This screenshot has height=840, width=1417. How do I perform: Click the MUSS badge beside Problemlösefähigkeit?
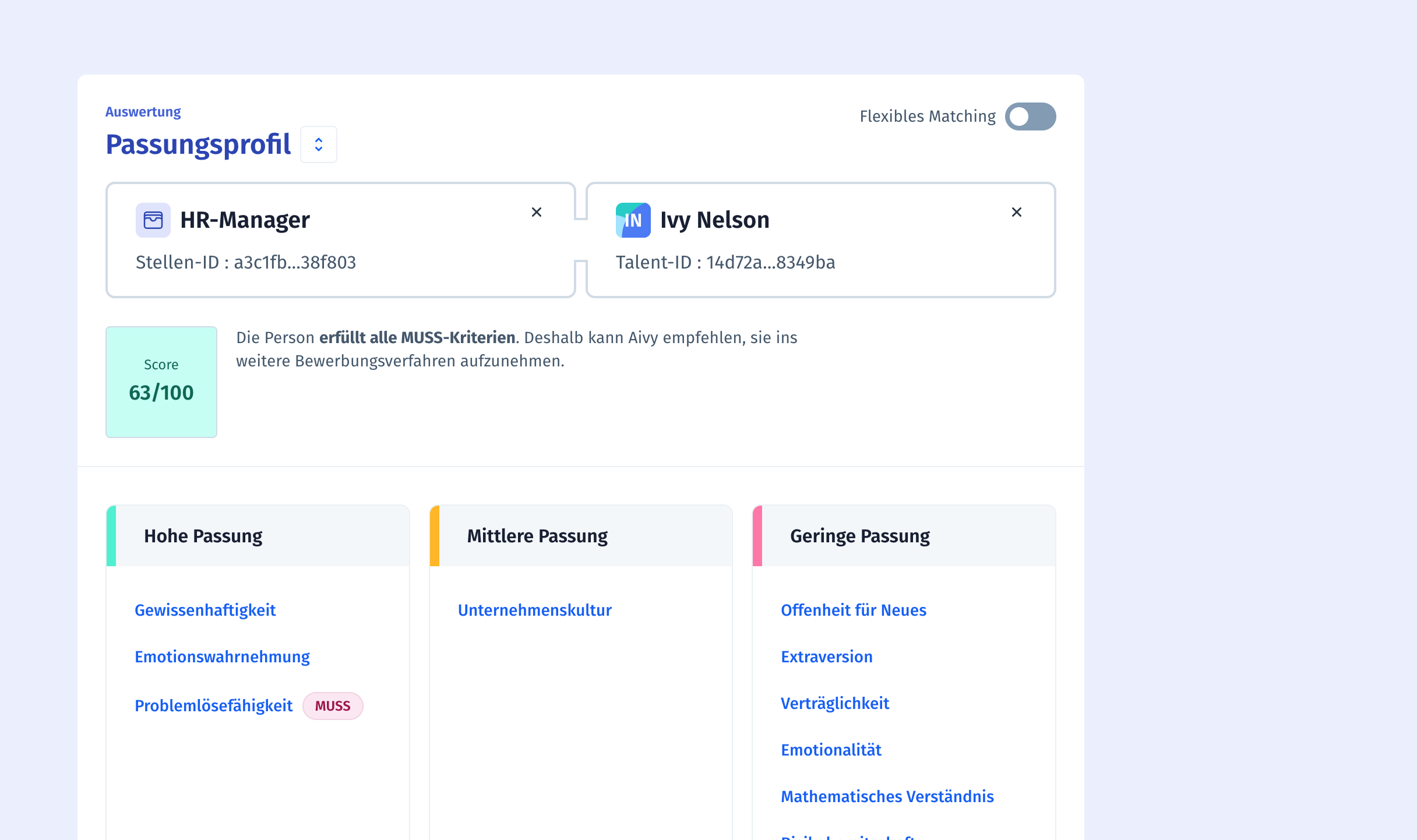point(332,705)
